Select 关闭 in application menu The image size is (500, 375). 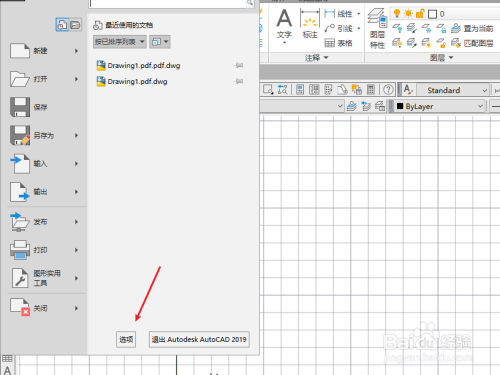click(44, 308)
